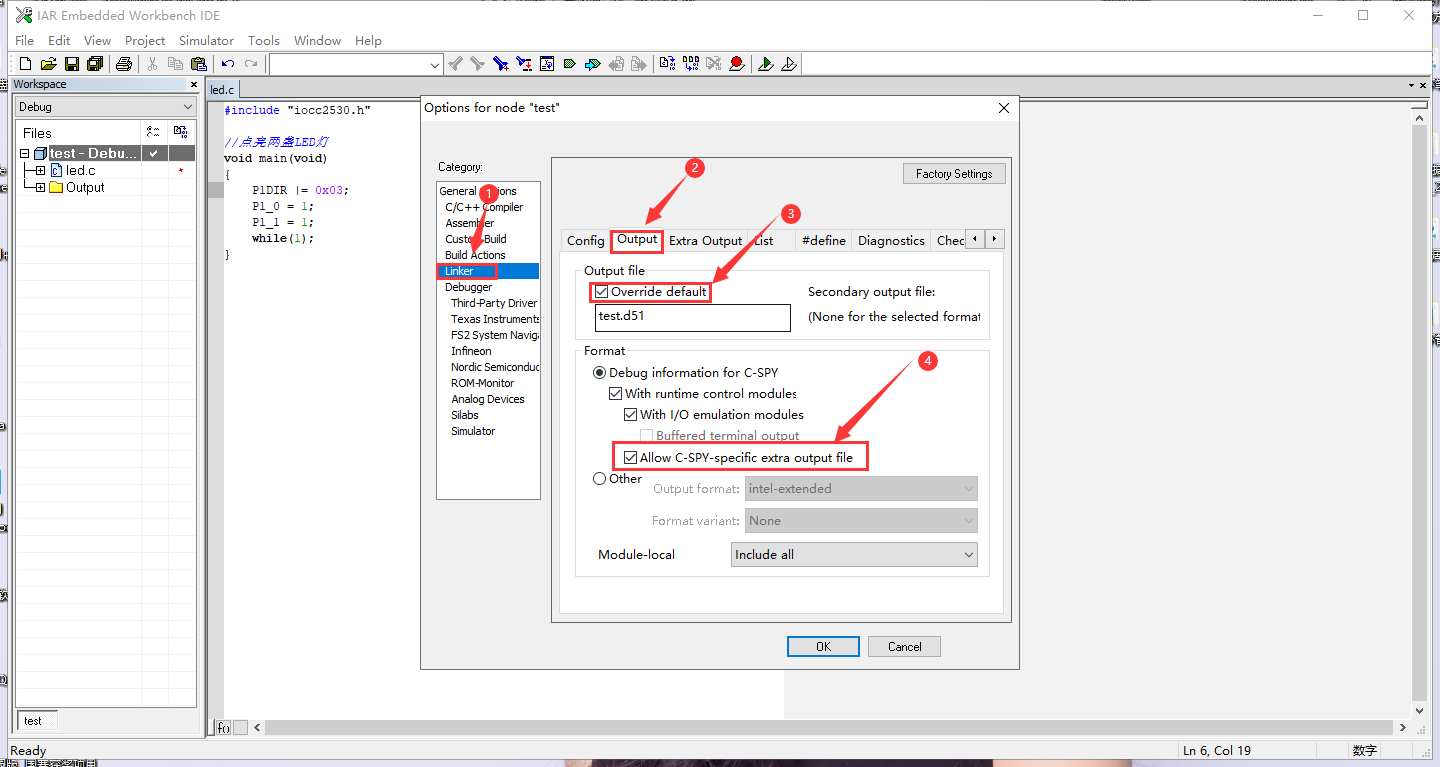Click the Toggle Bookmark icon
This screenshot has width=1440, height=767.
570,64
